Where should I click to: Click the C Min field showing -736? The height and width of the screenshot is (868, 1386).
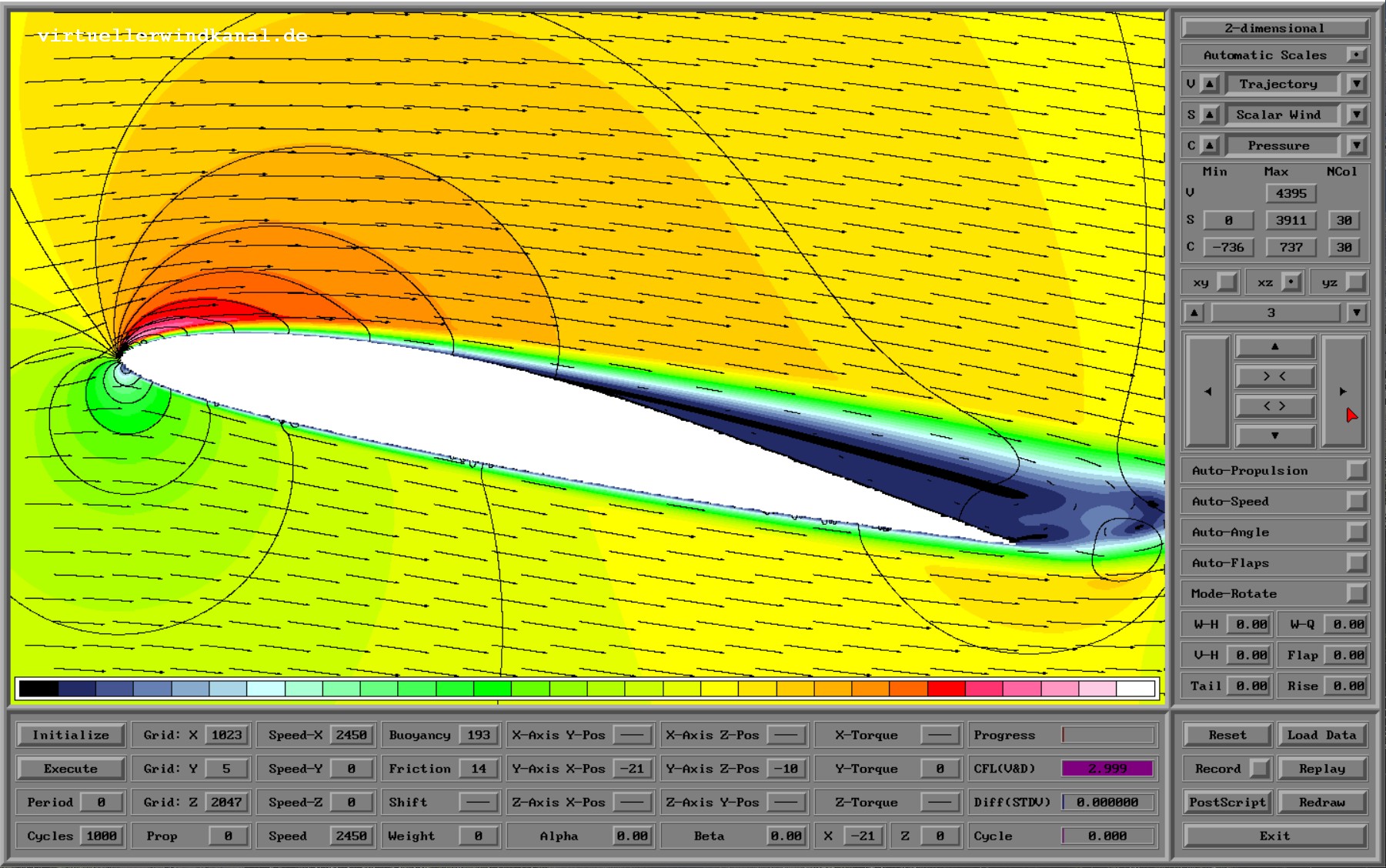(1228, 247)
